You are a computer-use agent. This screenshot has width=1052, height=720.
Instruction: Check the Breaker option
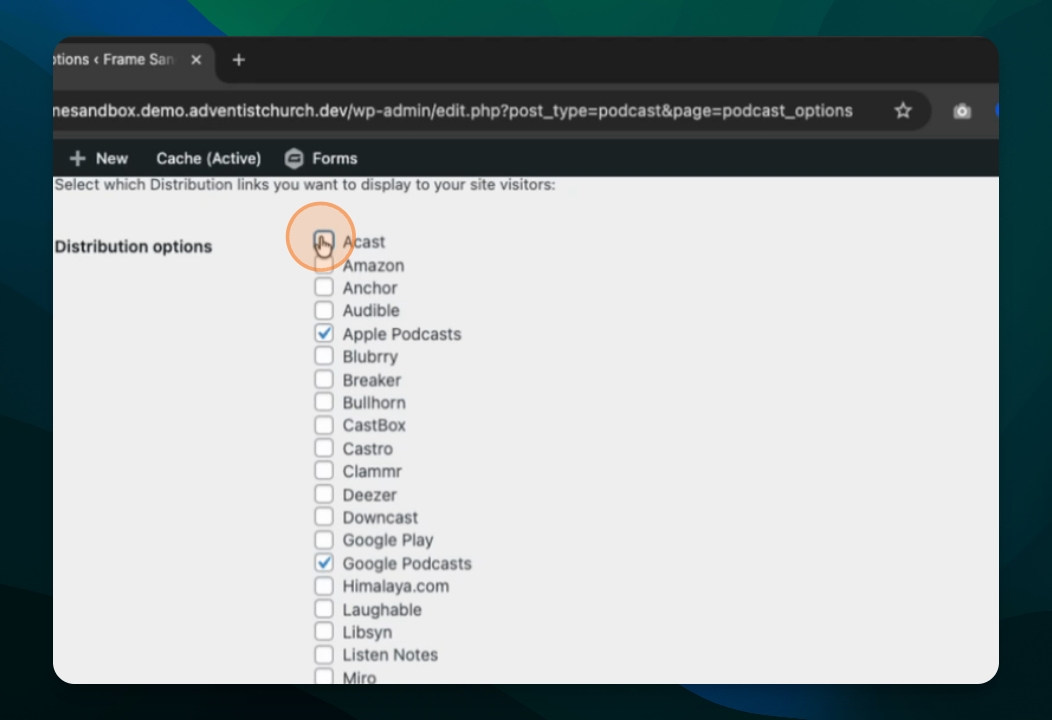point(324,379)
